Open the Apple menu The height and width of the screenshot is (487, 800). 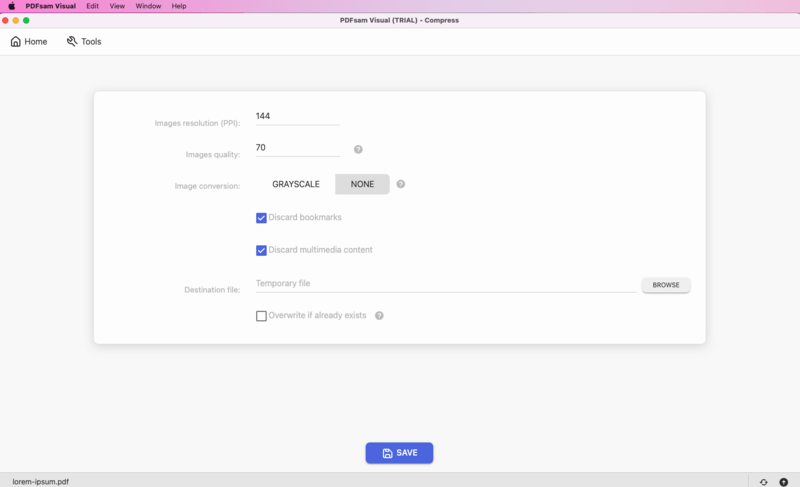11,6
